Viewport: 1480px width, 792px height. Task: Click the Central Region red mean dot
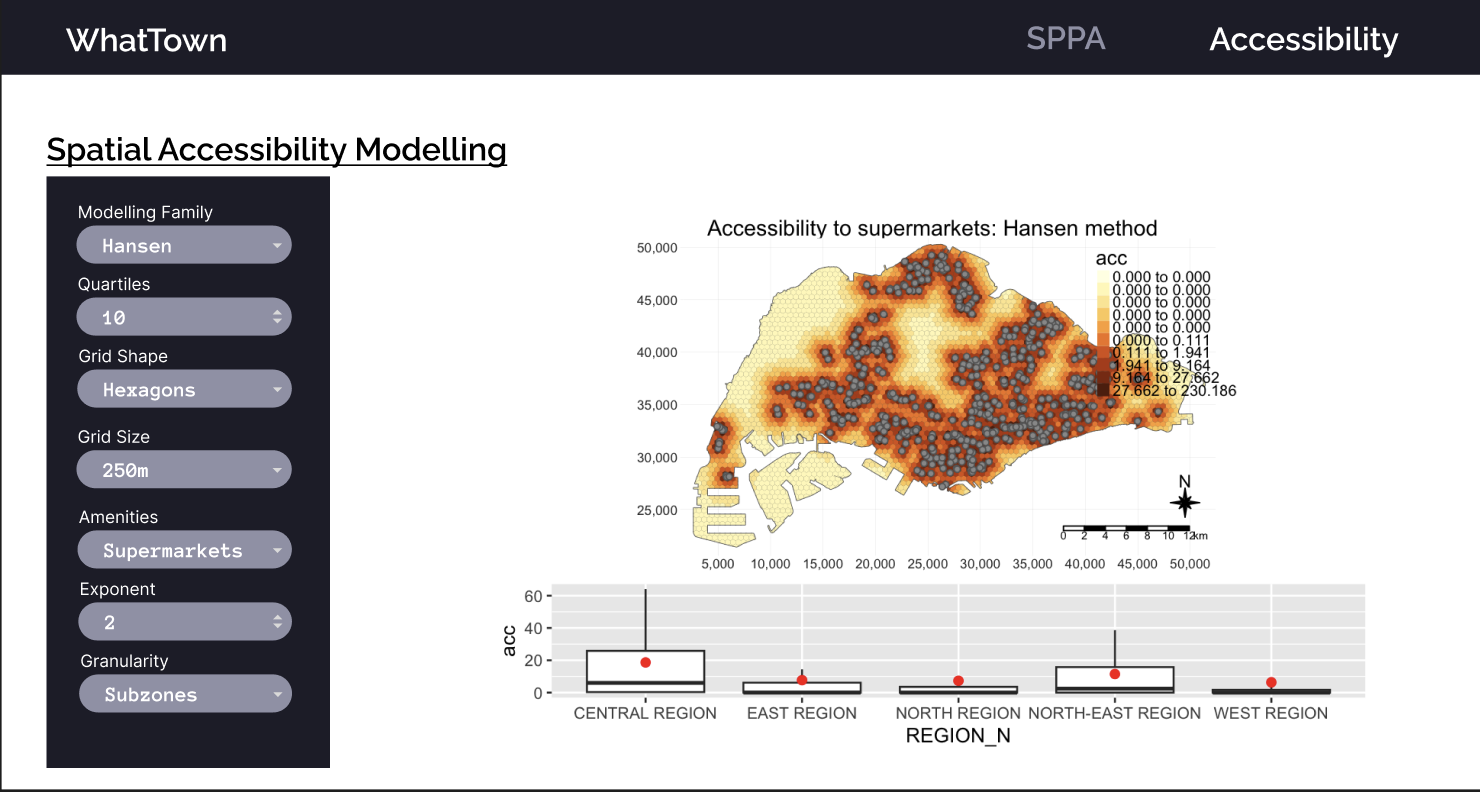646,662
